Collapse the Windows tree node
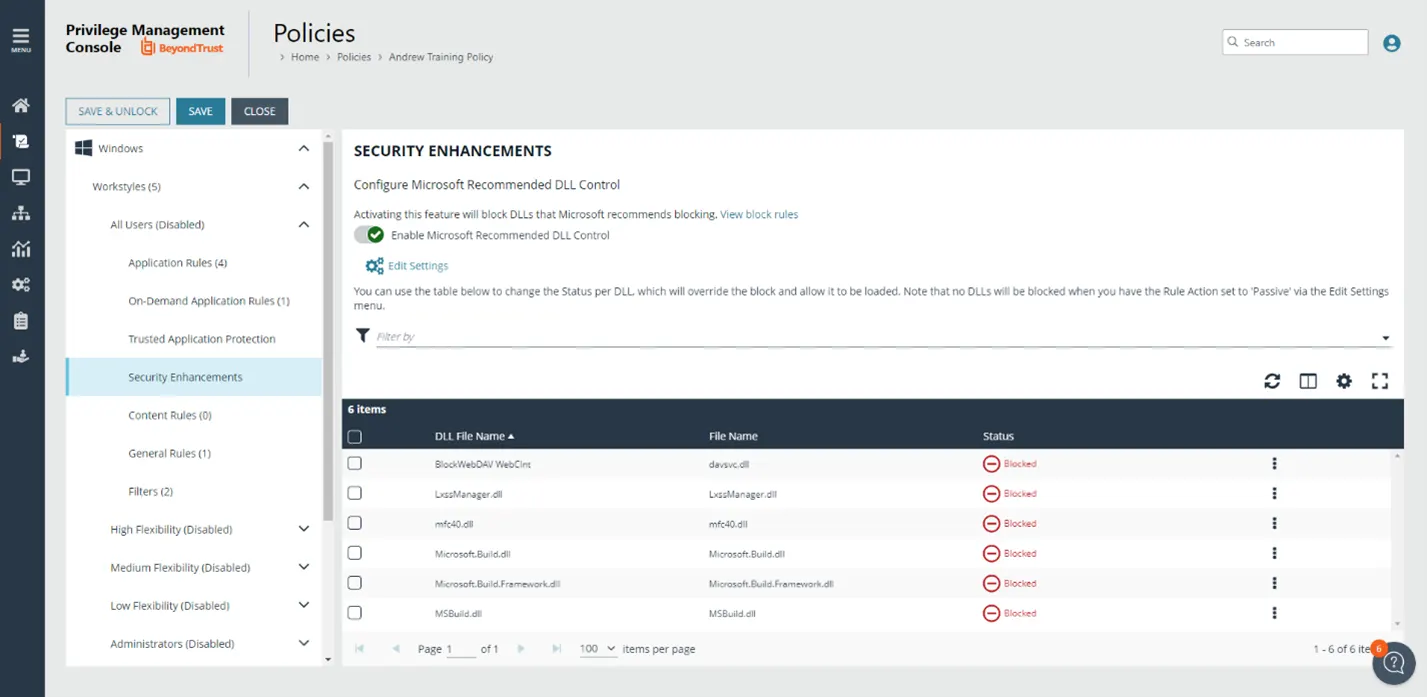 (x=304, y=149)
